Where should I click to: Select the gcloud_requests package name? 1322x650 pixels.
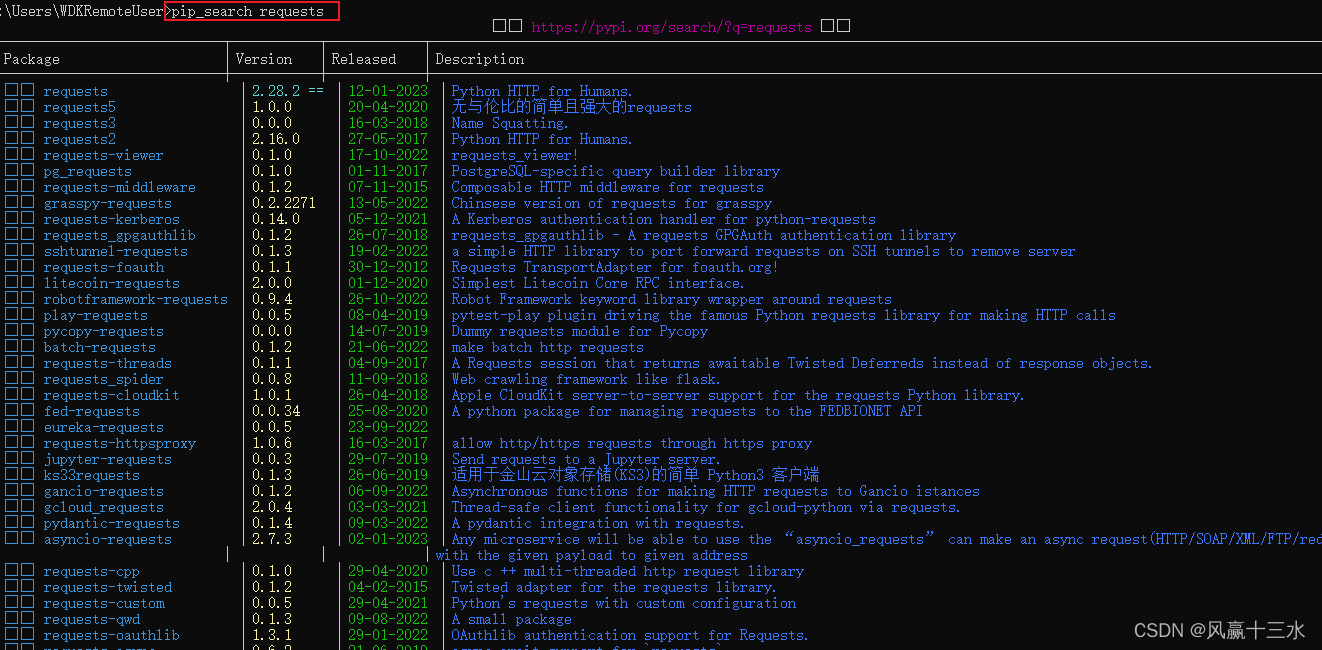pos(103,507)
